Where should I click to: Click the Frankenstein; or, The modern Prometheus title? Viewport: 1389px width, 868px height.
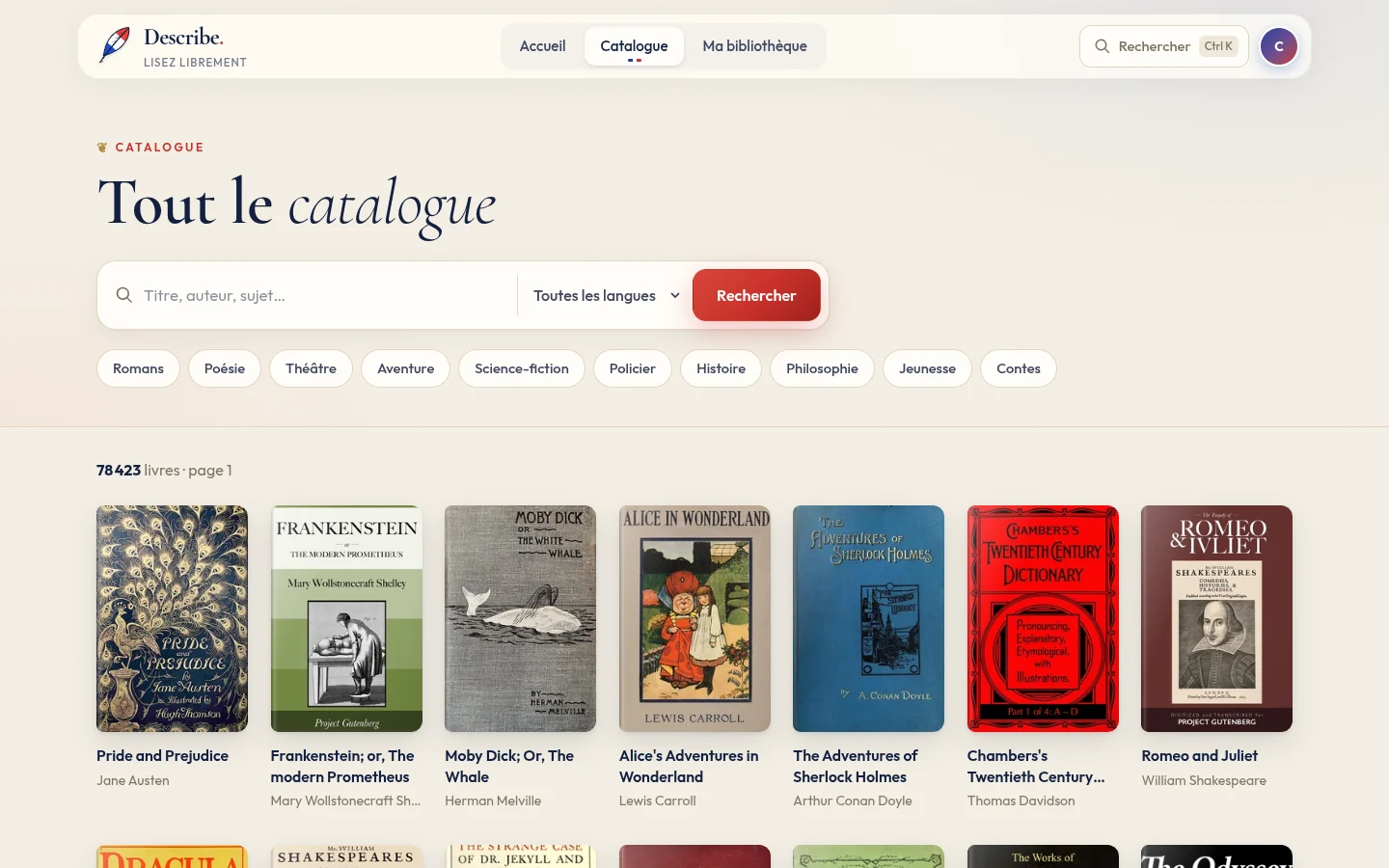coord(342,767)
